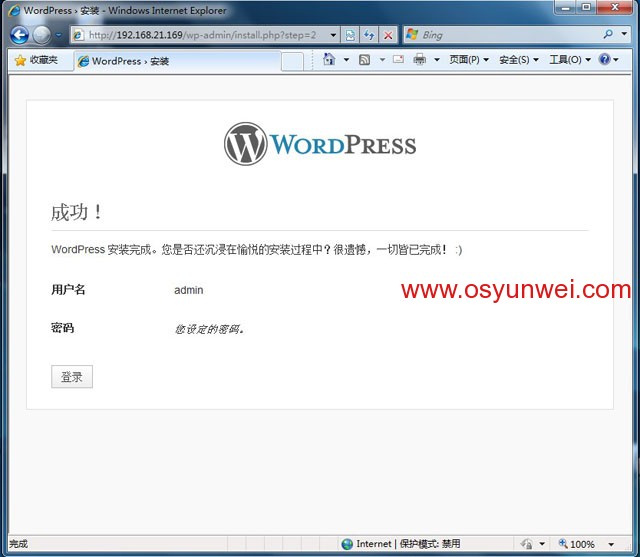Expand the Feeds dropdown arrow
640x557 pixels.
(382, 60)
